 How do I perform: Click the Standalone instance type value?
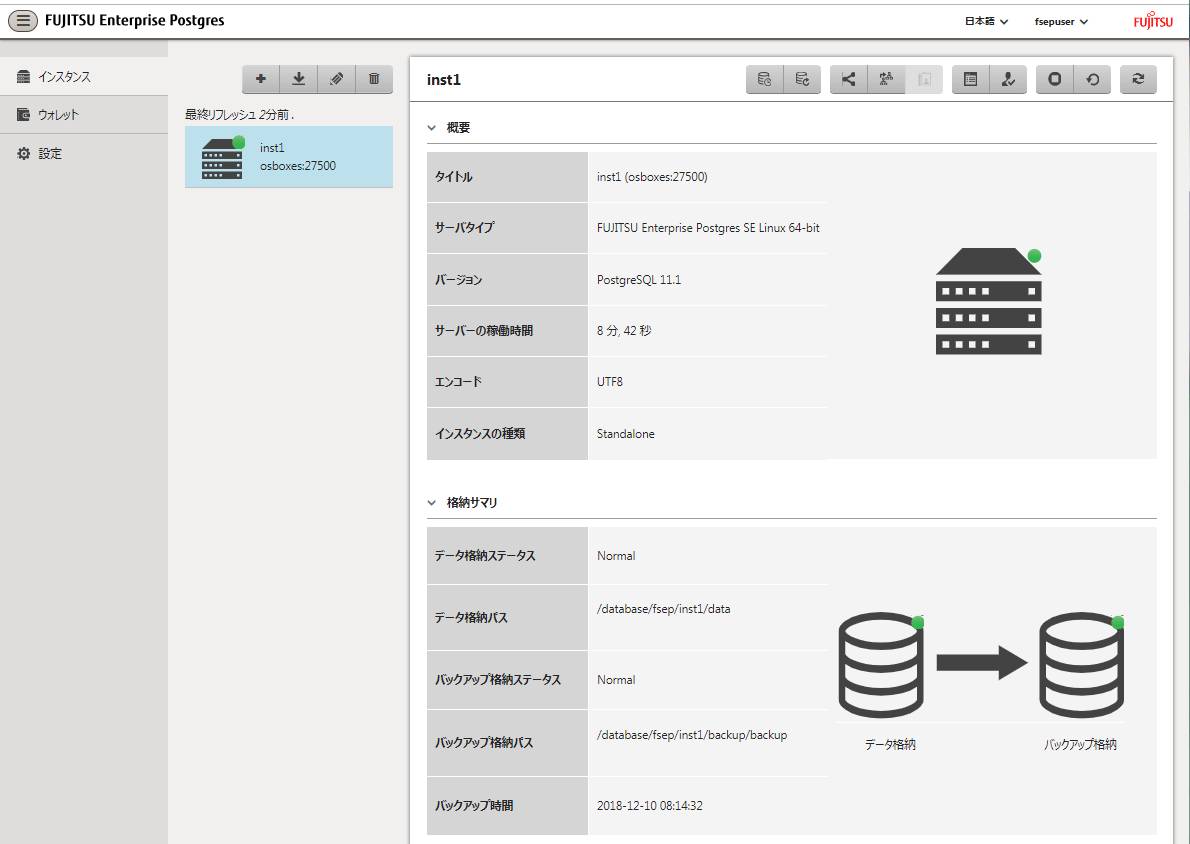coord(625,434)
